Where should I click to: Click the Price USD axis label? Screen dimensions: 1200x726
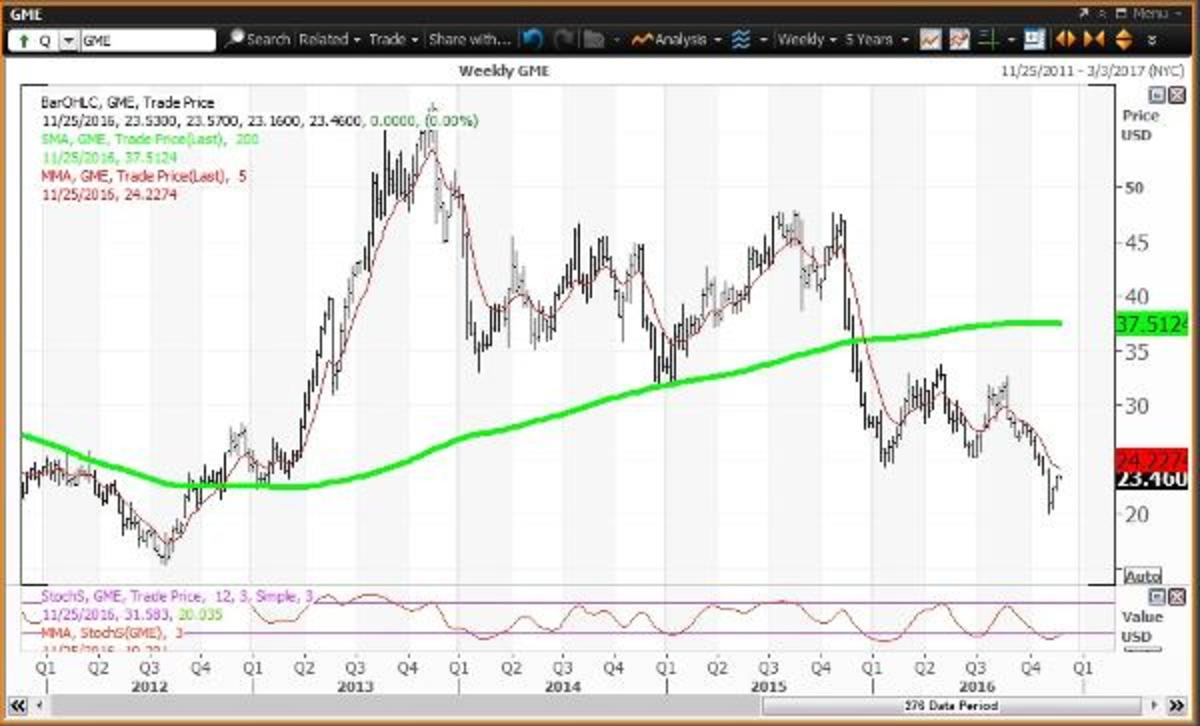tap(1140, 124)
